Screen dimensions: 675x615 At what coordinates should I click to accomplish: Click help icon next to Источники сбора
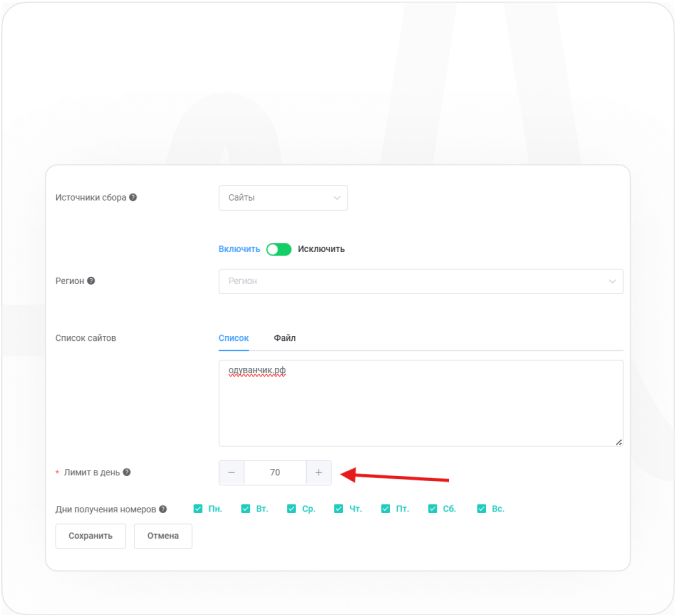(133, 197)
